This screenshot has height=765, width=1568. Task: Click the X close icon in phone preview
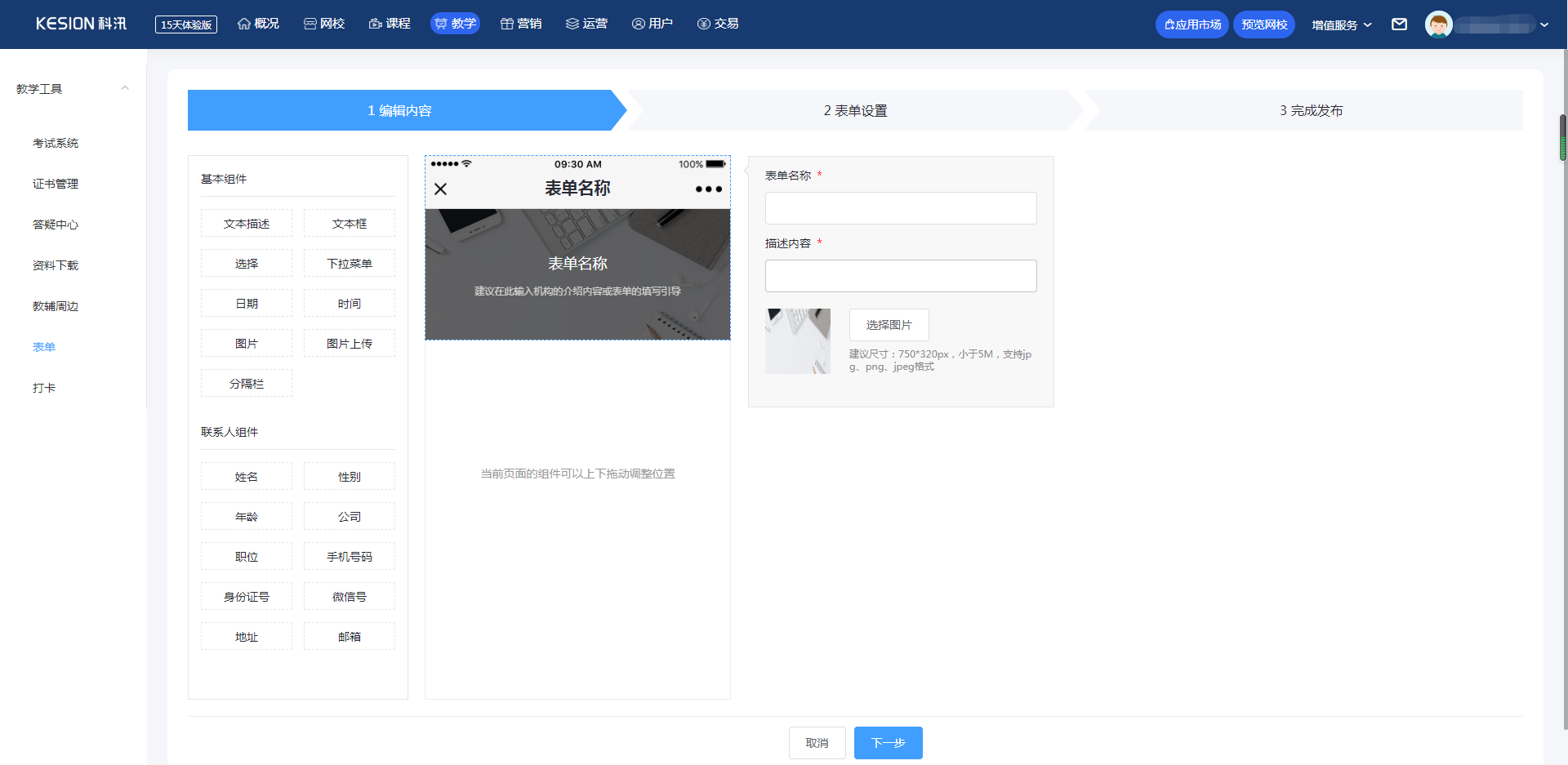pyautogui.click(x=440, y=189)
